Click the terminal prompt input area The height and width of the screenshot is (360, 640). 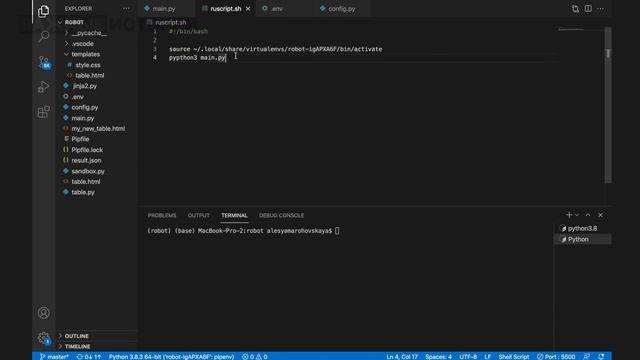(x=337, y=231)
